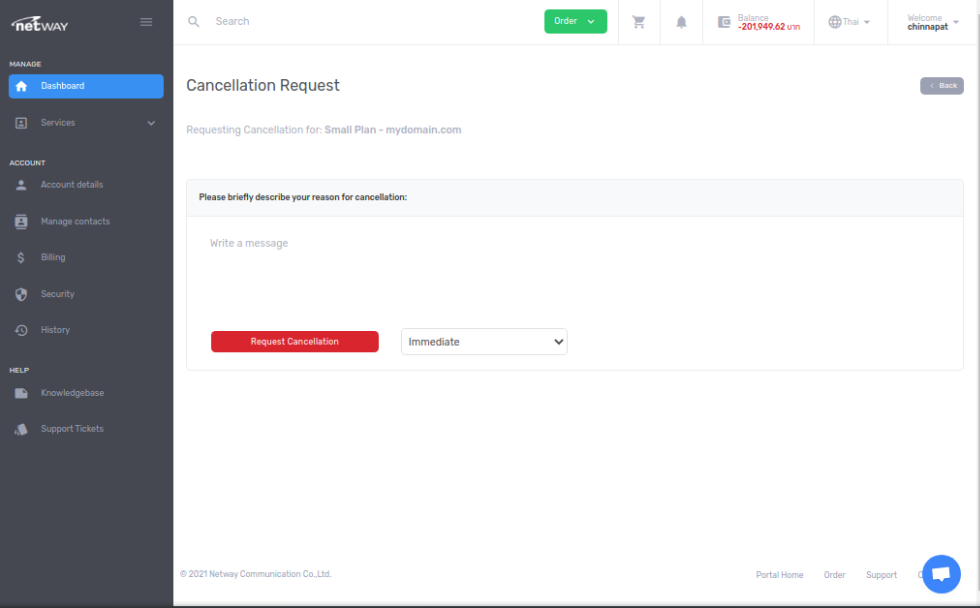
Task: Expand the Services sidebar menu
Action: click(85, 123)
